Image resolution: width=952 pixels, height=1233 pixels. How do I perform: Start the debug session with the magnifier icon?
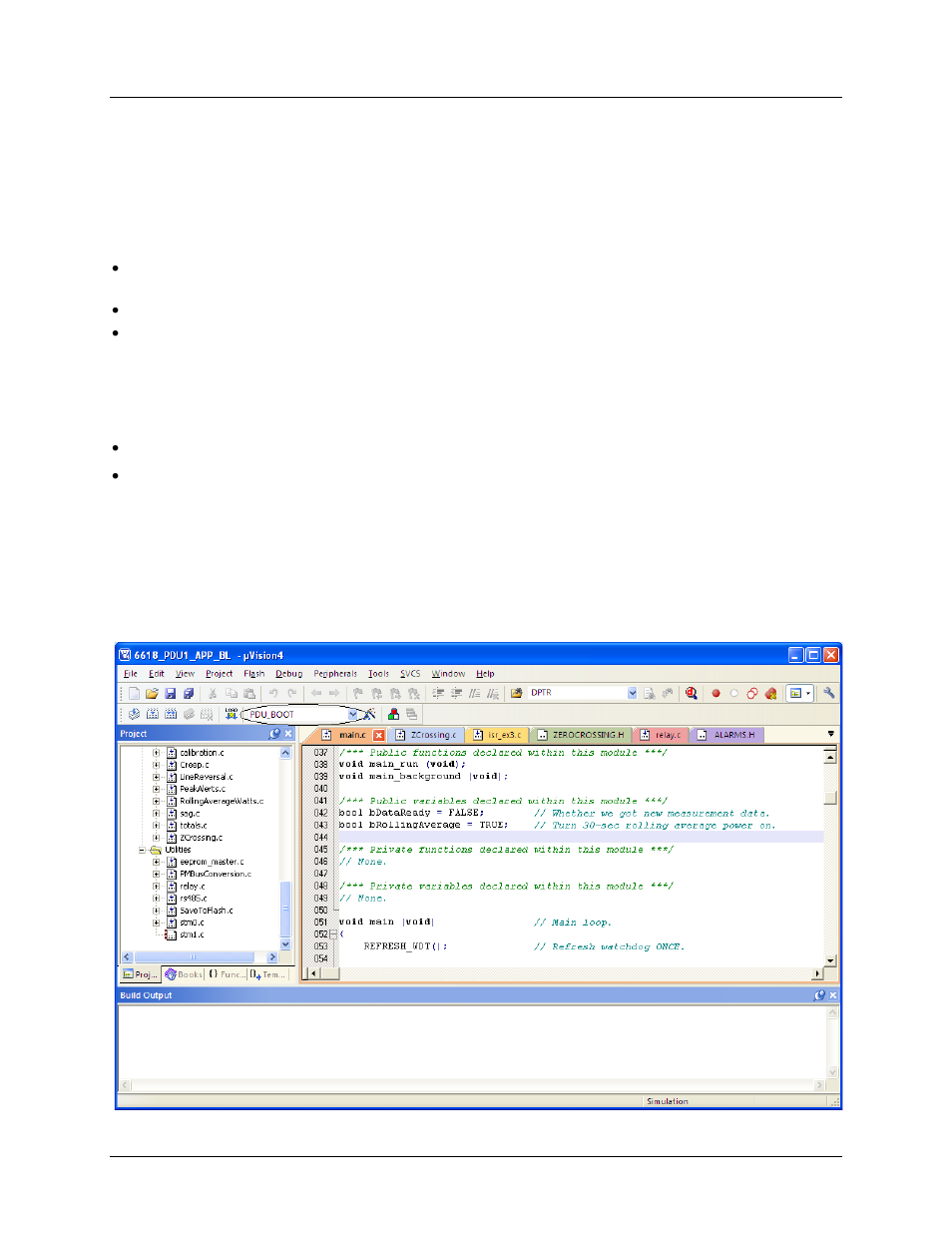pyautogui.click(x=691, y=693)
